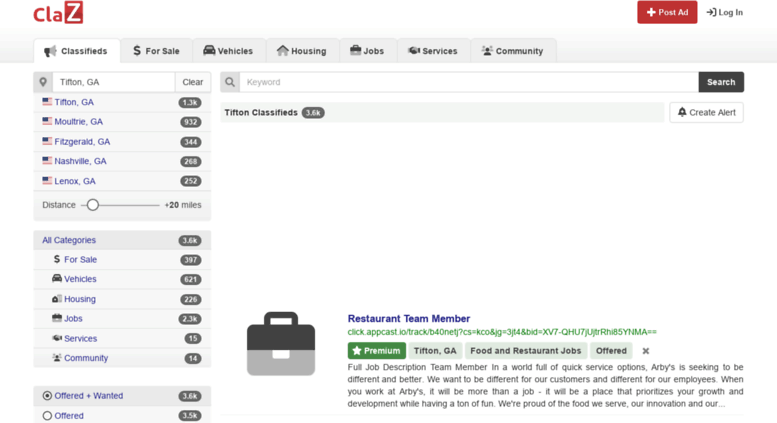Screen dimensions: 777x423
Task: Select Fitzgerald, GA location
Action: click(122, 141)
